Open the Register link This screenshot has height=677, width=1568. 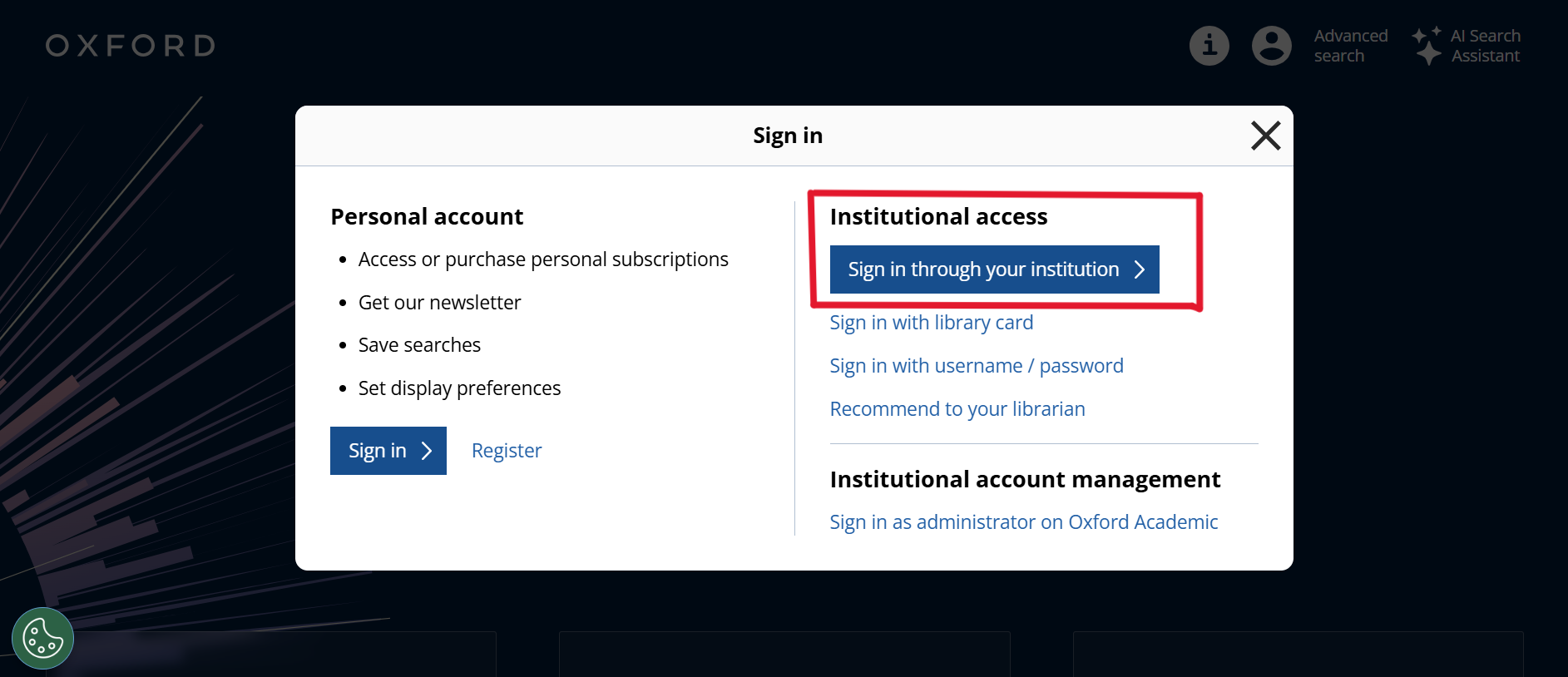click(506, 451)
